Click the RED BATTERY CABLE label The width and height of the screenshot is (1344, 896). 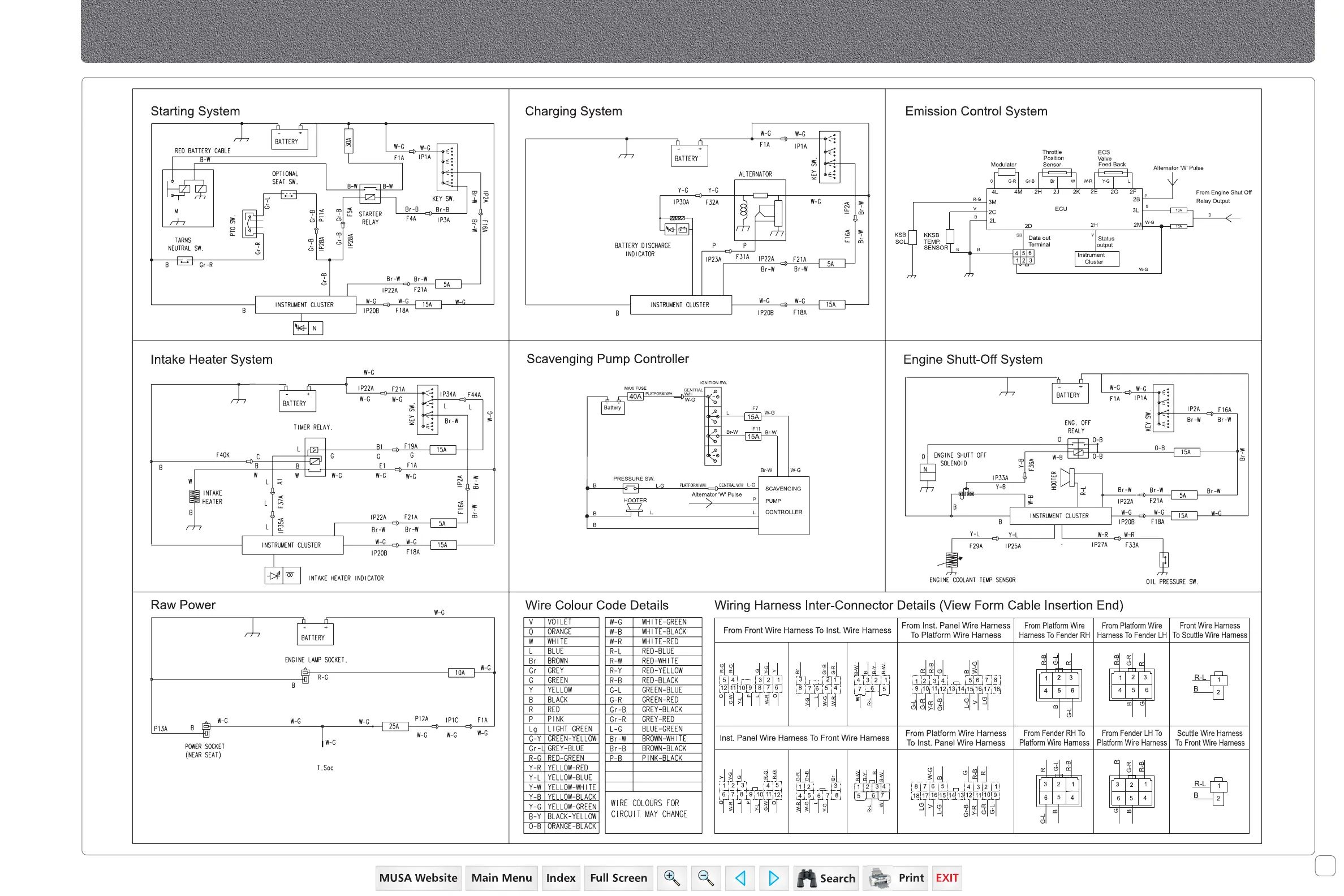[203, 151]
